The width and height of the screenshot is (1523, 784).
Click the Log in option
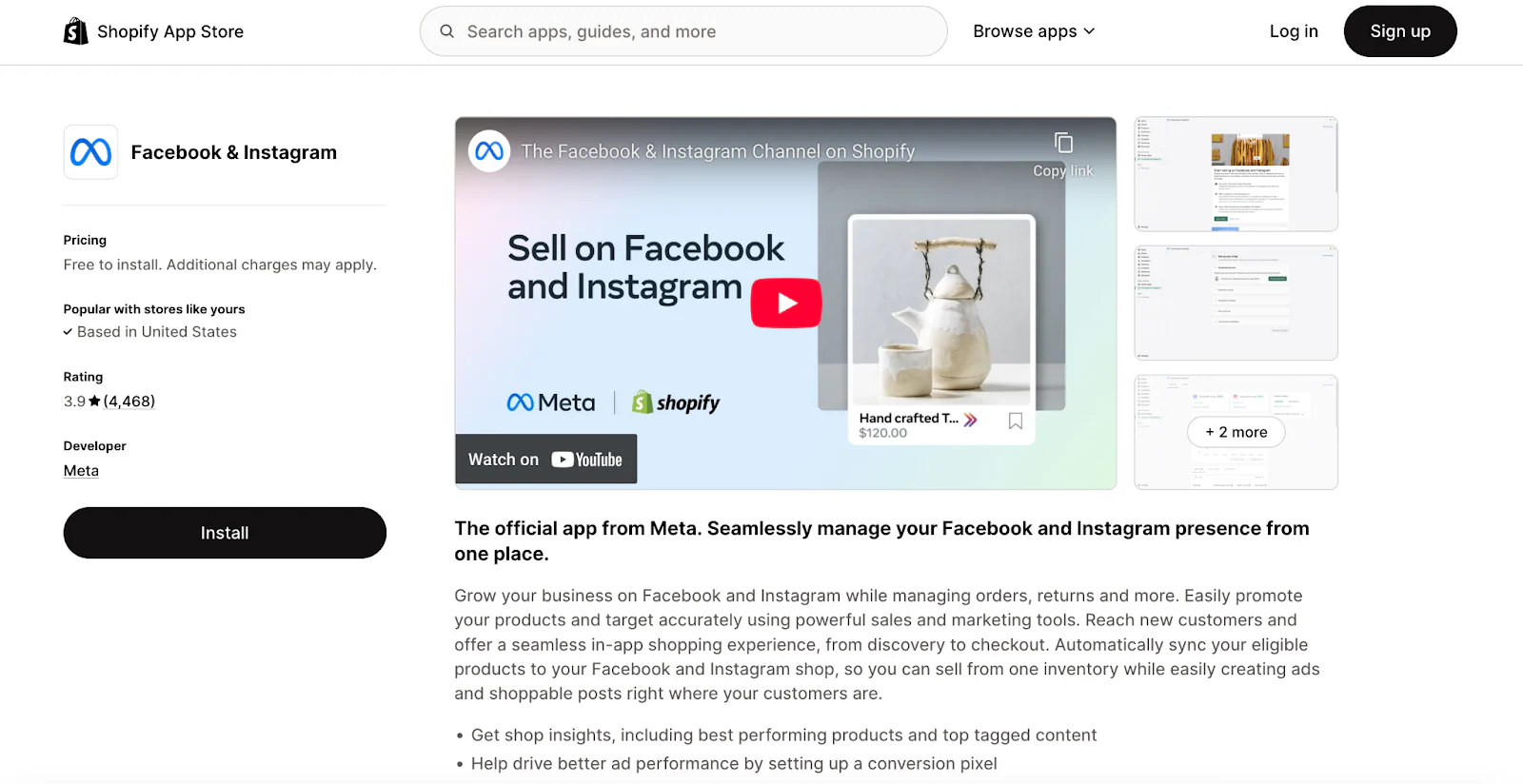[x=1293, y=31]
